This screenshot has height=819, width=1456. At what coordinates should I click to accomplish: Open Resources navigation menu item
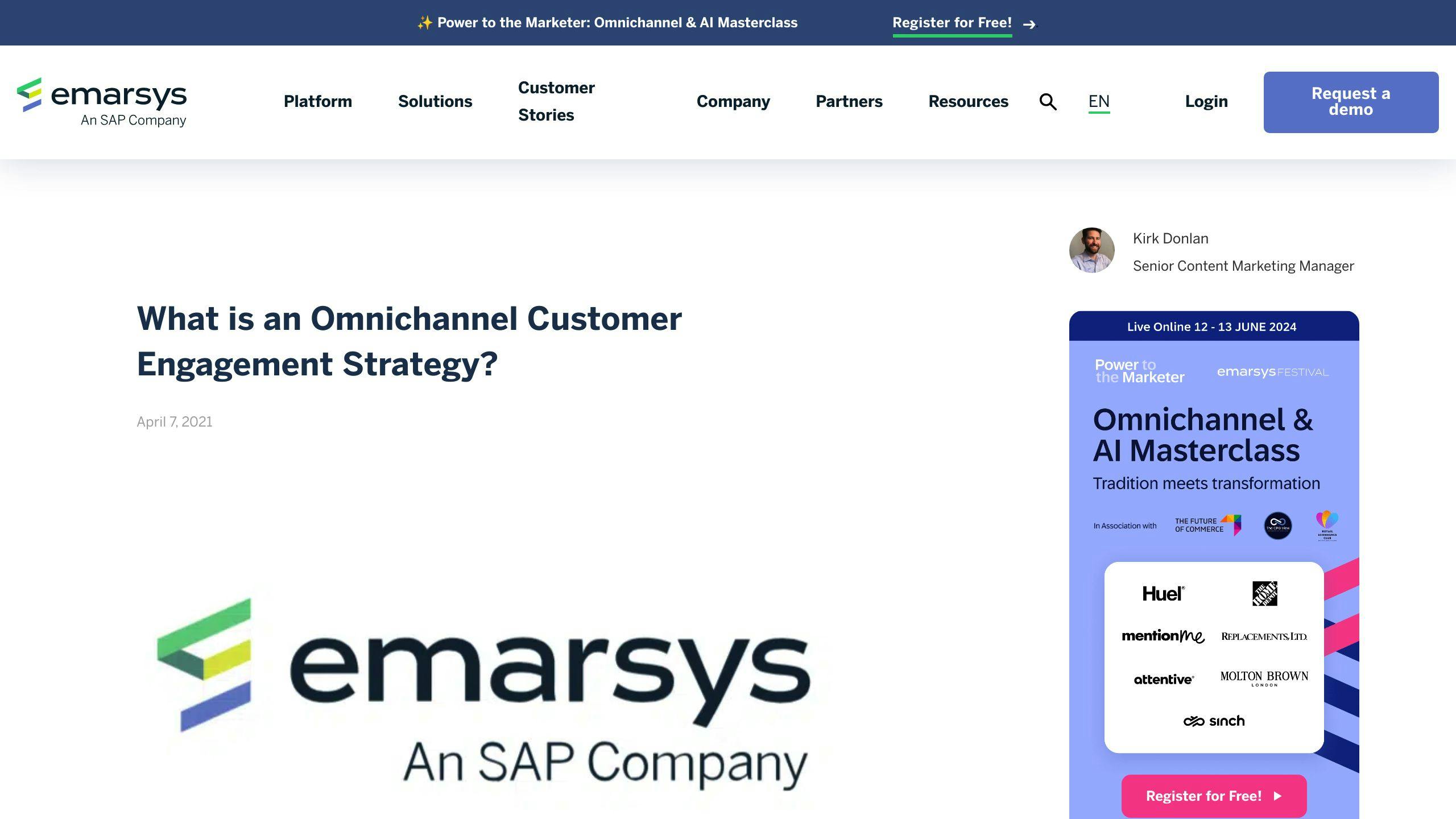coord(968,101)
